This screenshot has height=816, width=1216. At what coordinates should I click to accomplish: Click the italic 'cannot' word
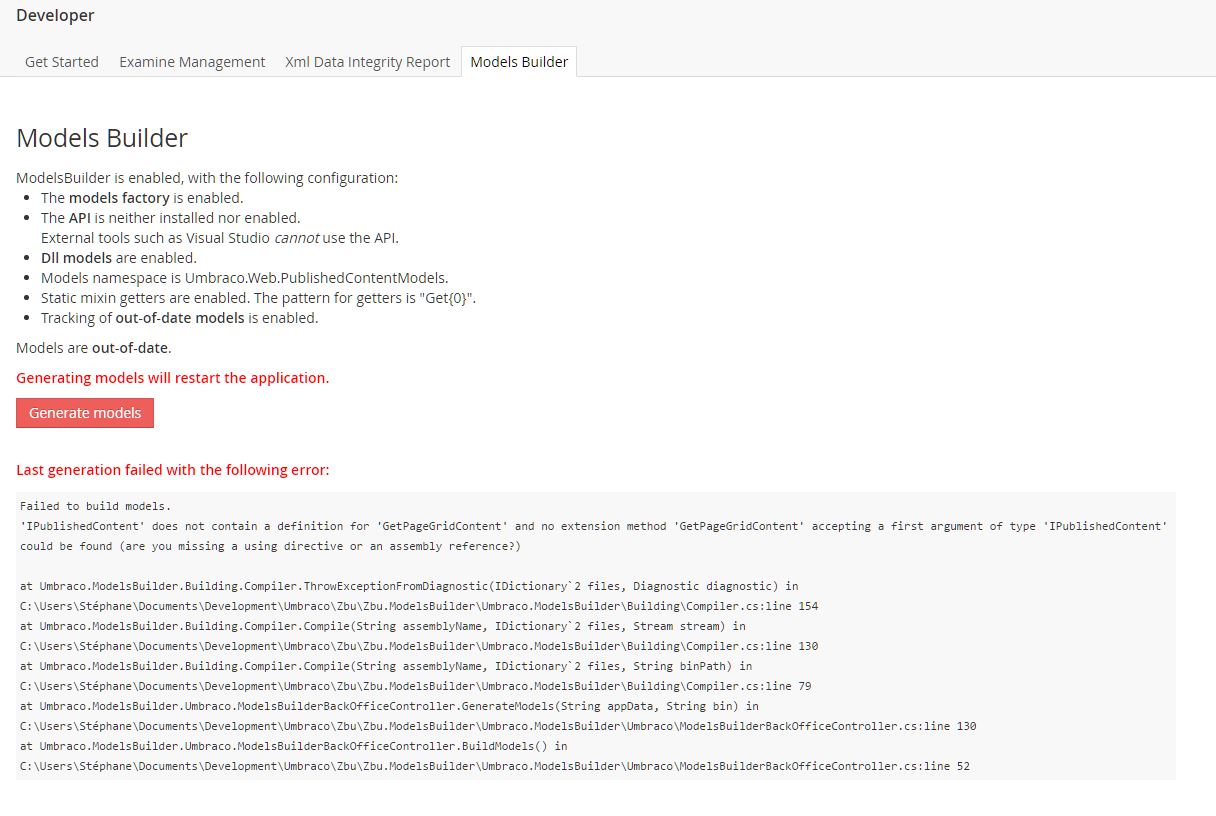(296, 238)
